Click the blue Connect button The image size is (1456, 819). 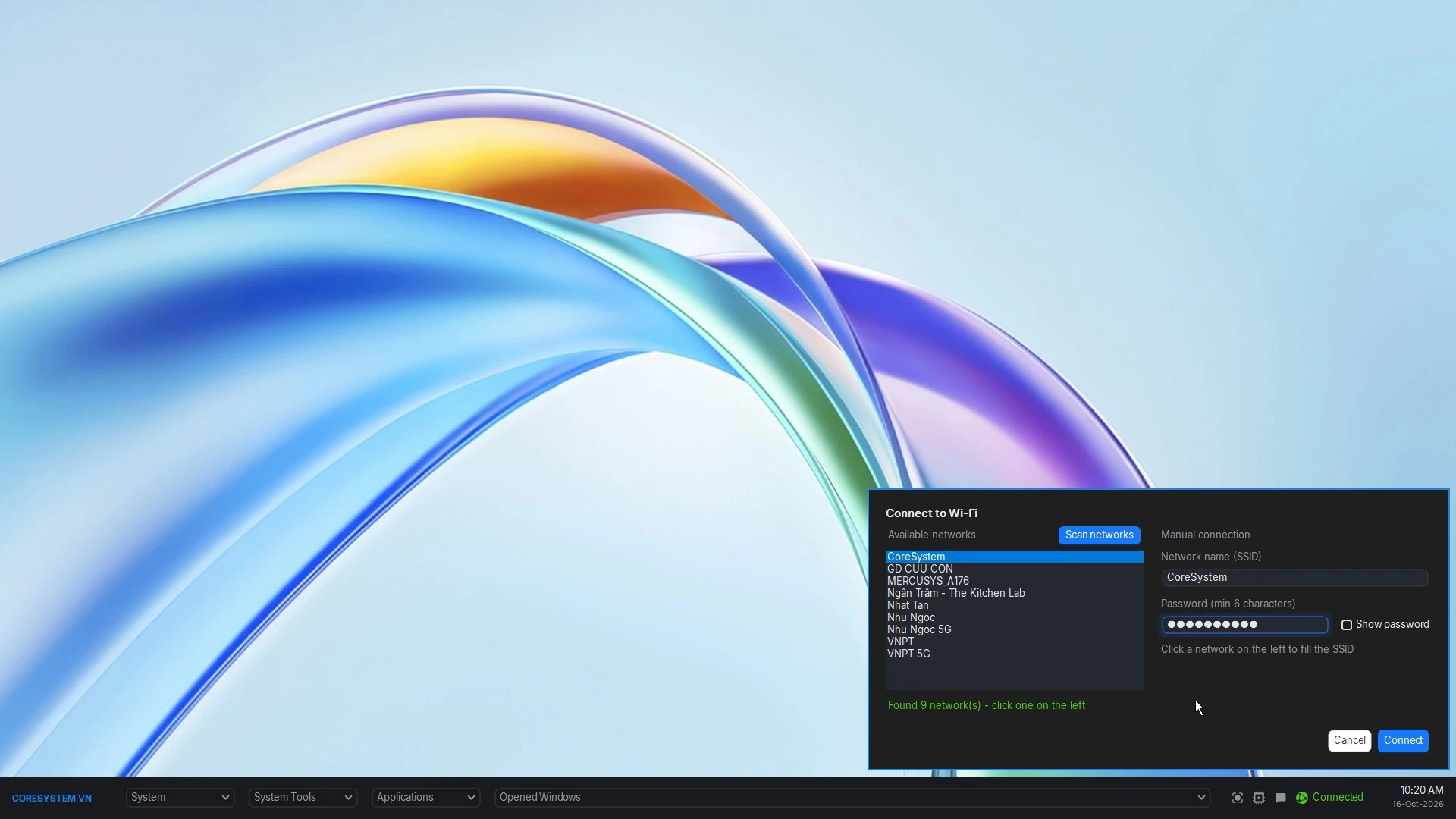pos(1403,741)
